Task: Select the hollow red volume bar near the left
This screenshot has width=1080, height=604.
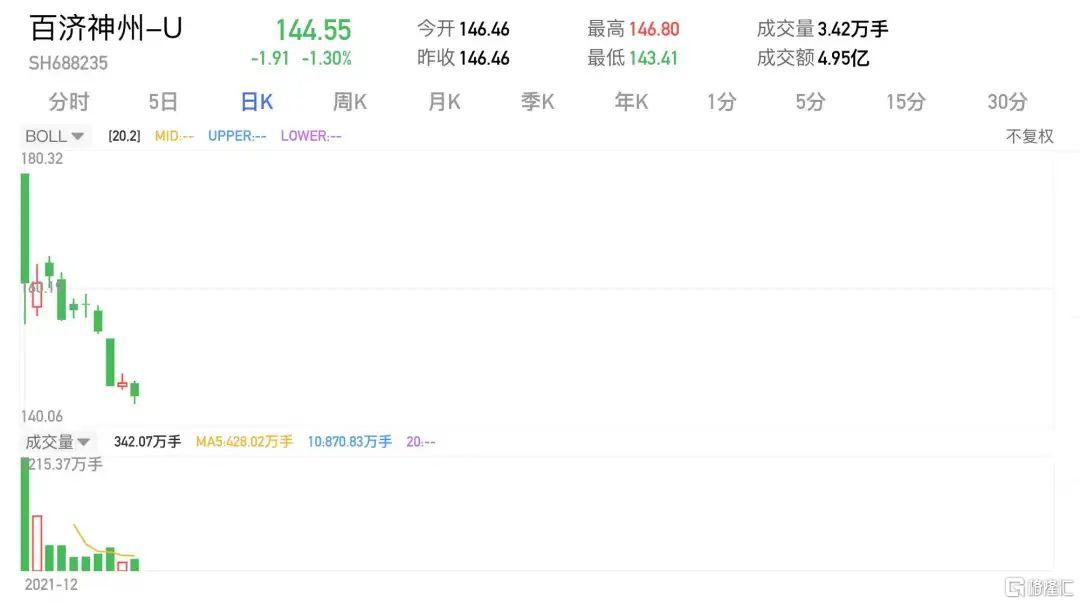Action: [x=37, y=543]
